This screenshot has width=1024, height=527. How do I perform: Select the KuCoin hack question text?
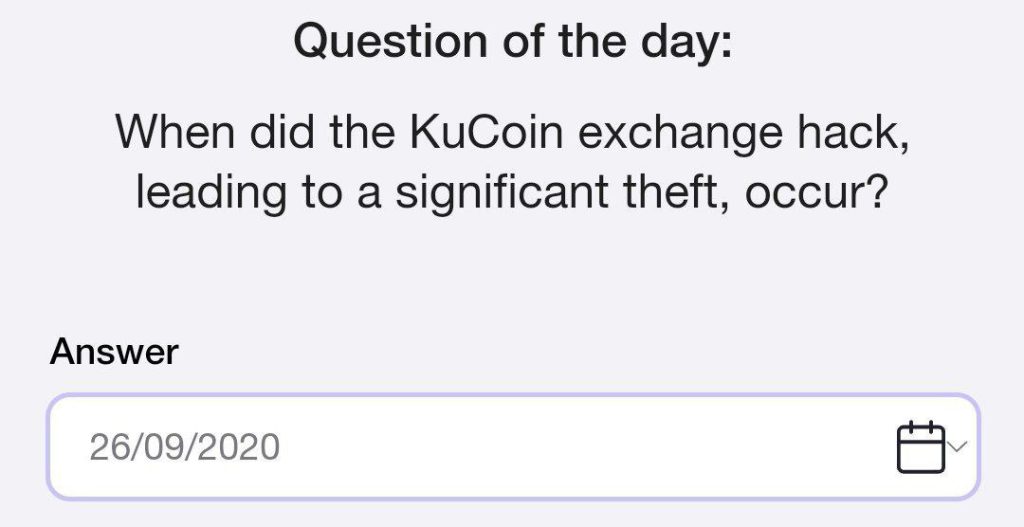coord(512,161)
